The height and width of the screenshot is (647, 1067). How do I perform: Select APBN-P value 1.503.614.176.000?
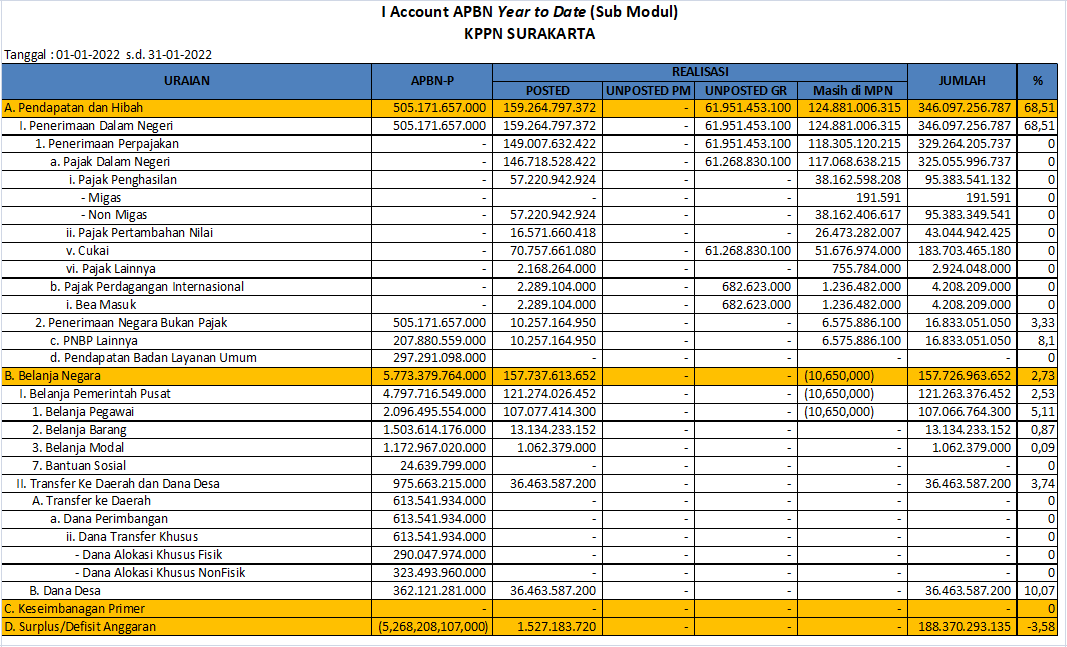[x=434, y=430]
